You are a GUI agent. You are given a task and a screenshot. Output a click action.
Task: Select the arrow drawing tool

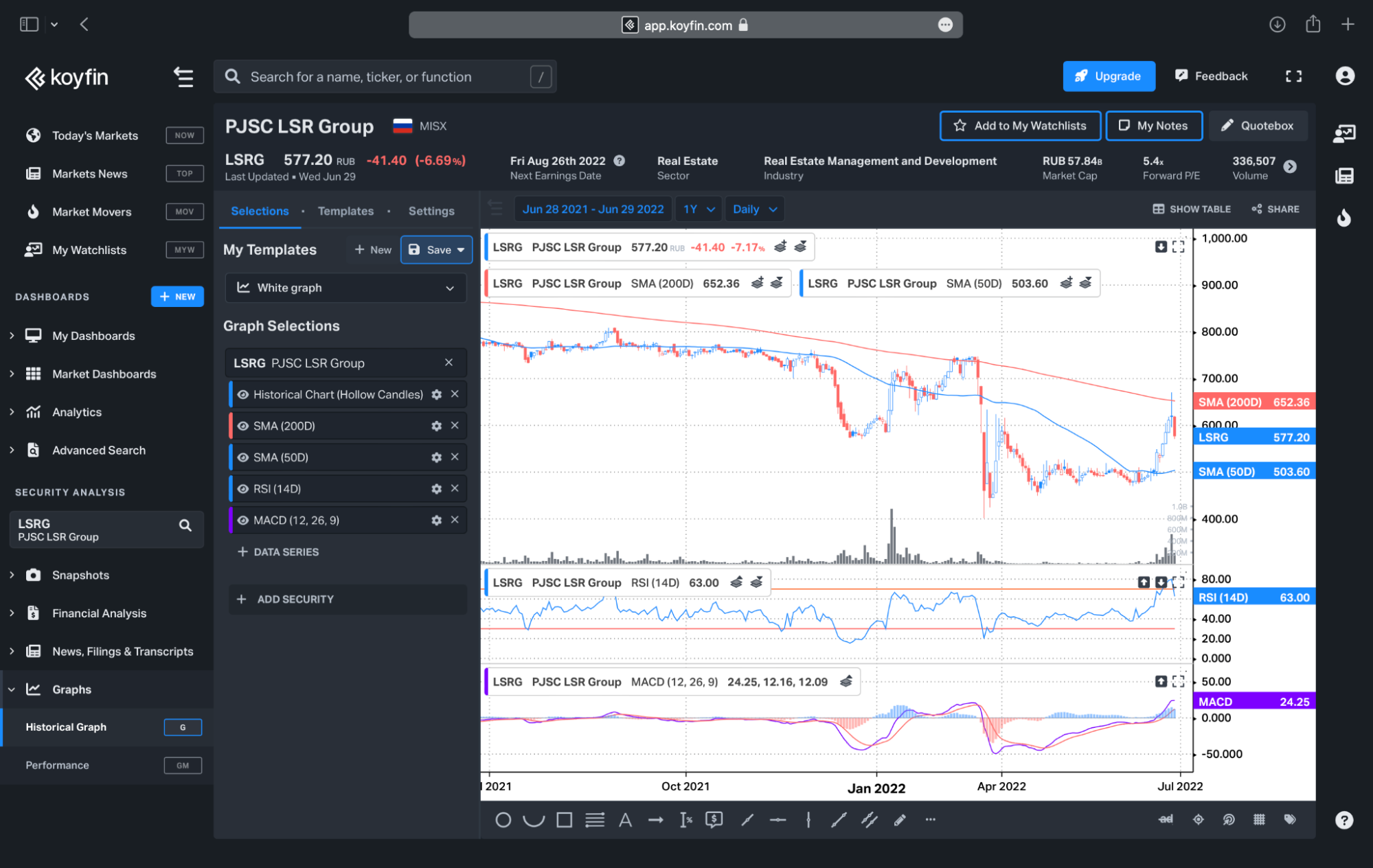[656, 820]
